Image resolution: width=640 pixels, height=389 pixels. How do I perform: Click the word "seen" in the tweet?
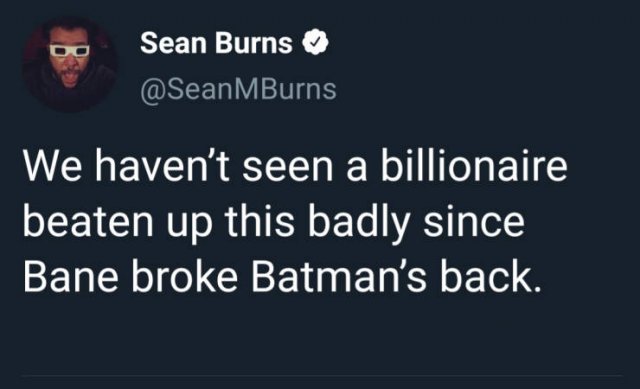288,170
